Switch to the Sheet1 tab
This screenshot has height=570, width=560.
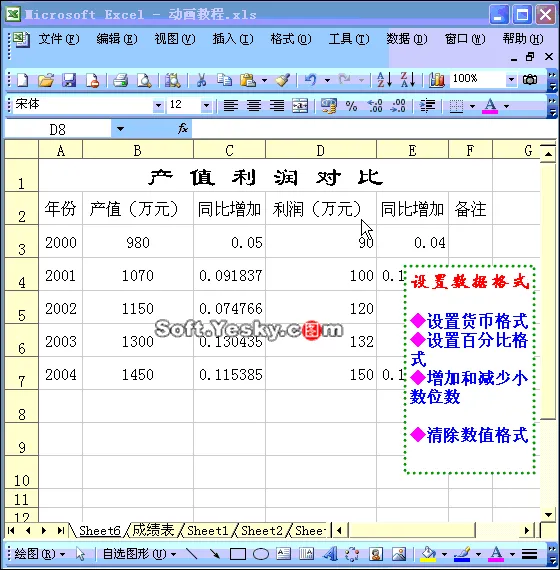click(x=208, y=530)
